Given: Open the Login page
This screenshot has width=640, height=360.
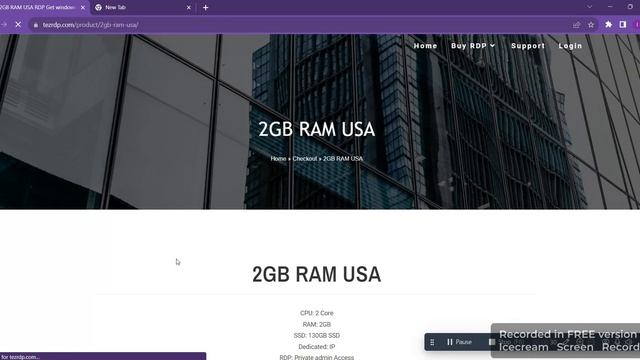Looking at the screenshot, I should 570,46.
